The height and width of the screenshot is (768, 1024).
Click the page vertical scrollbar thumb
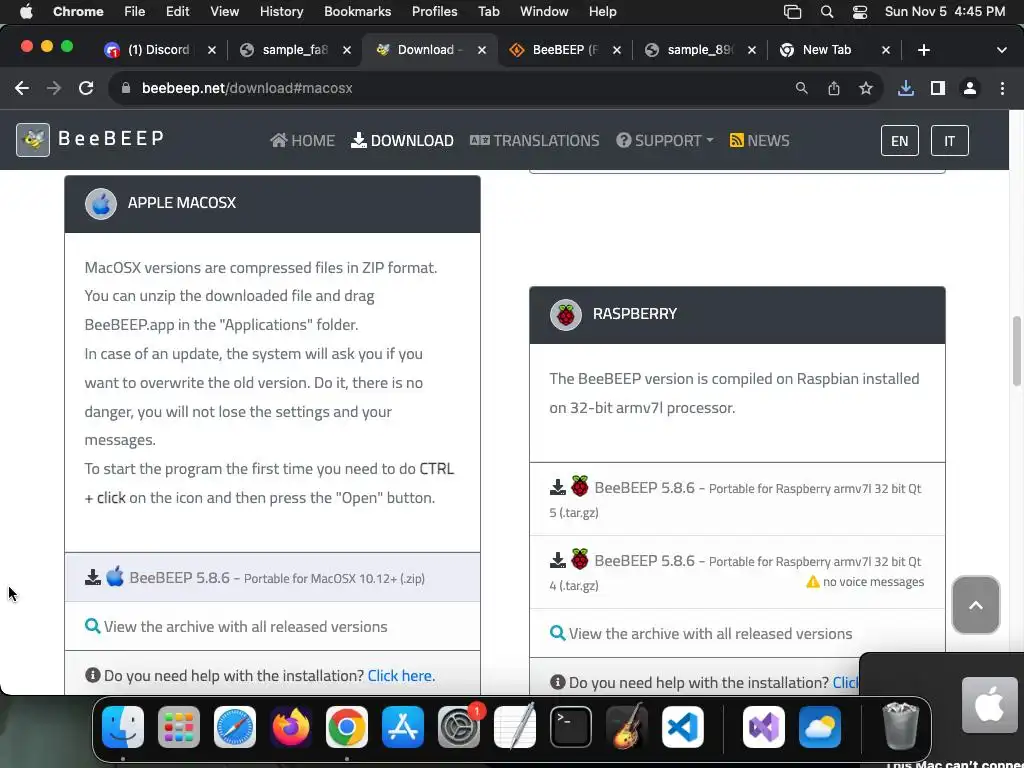pyautogui.click(x=1016, y=351)
